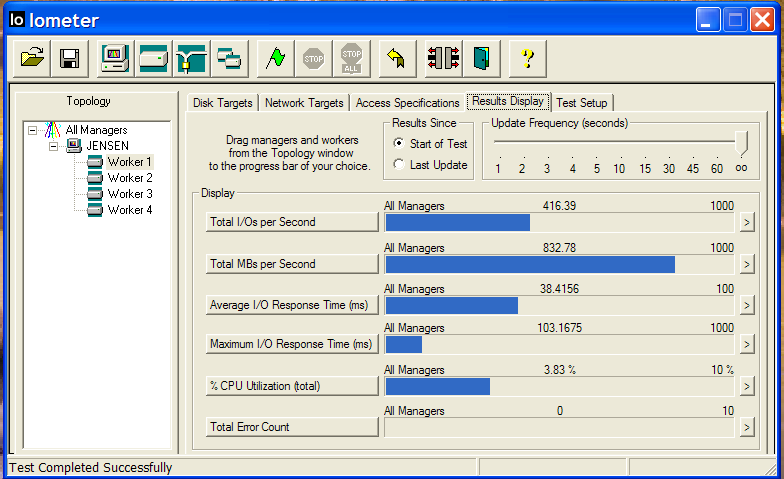Open a test configuration file

[x=32, y=58]
